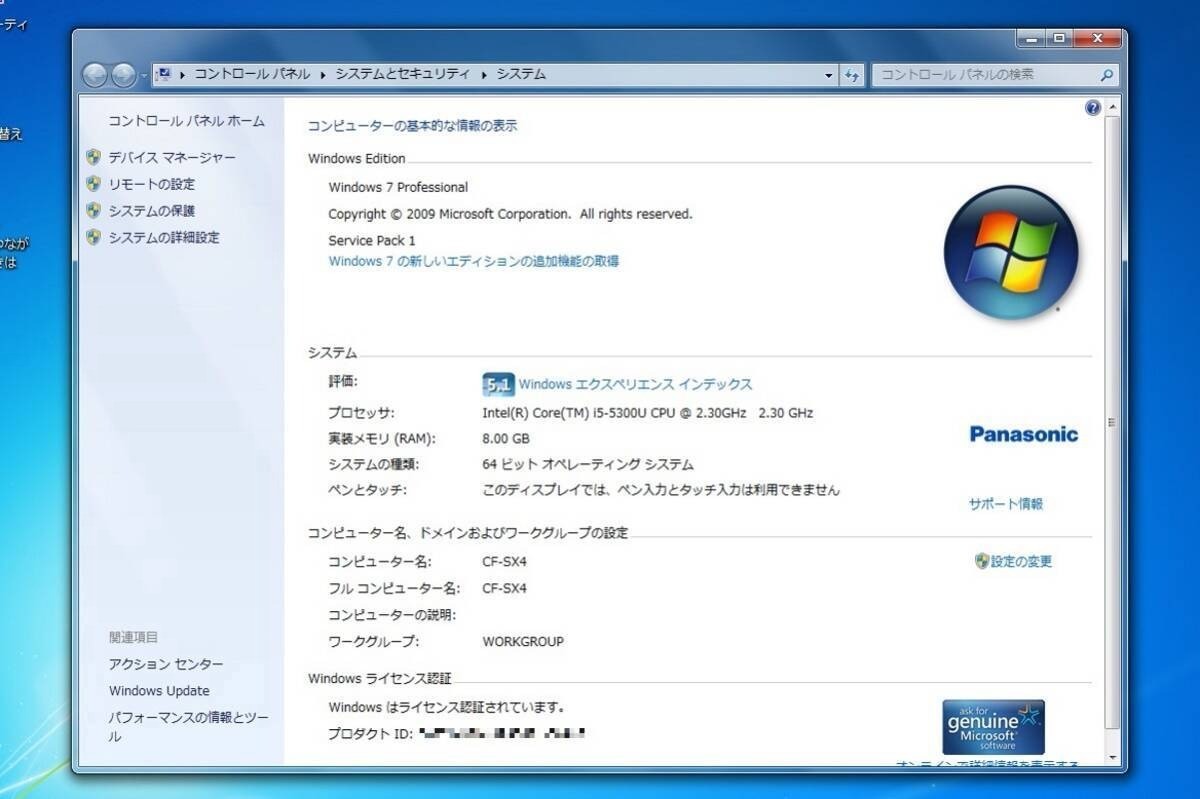Click the shield icon beside システムの保護
Screen dimensions: 1200x799
(x=94, y=211)
